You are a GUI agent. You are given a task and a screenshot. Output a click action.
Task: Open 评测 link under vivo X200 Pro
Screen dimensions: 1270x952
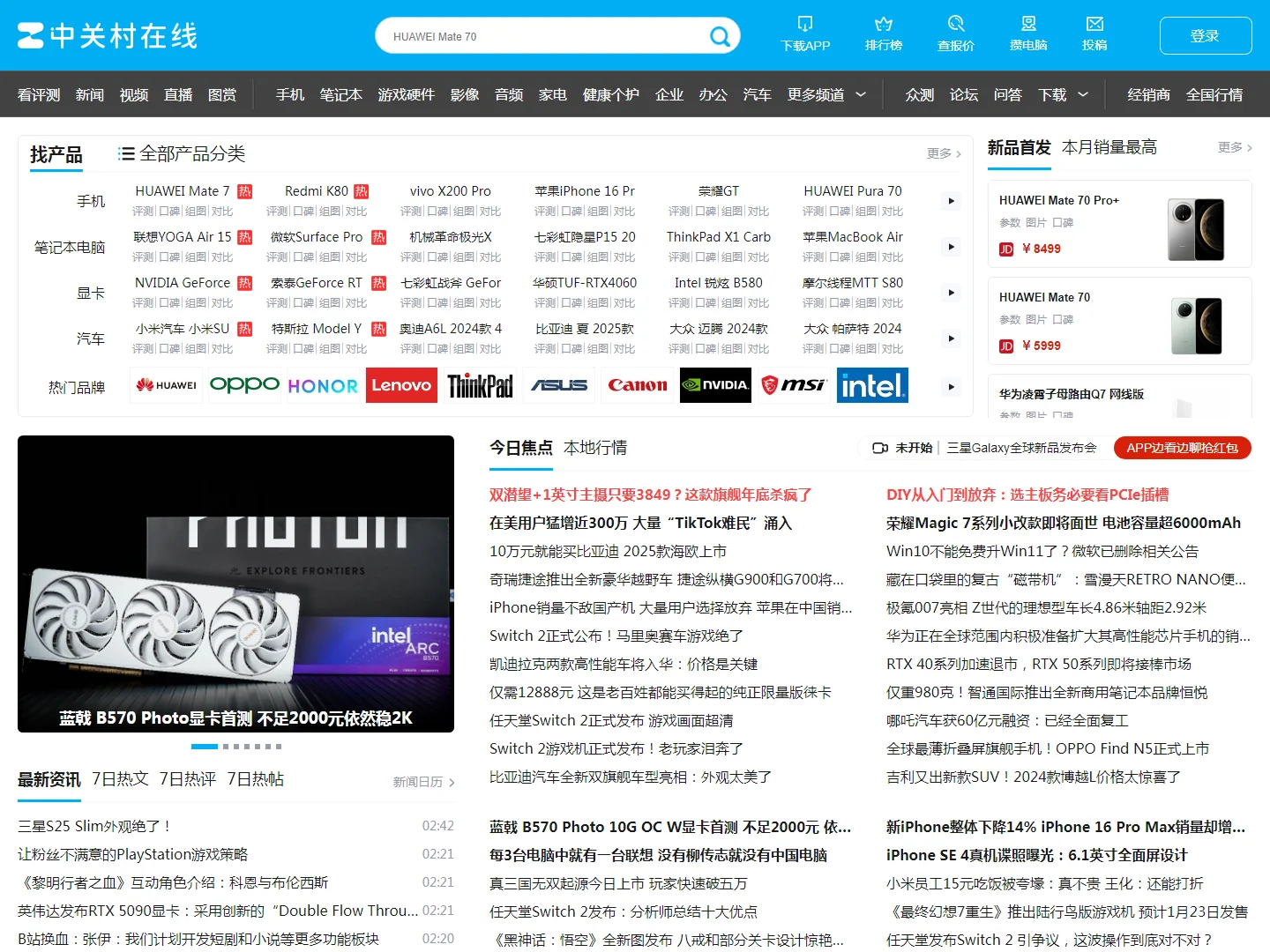coord(411,212)
